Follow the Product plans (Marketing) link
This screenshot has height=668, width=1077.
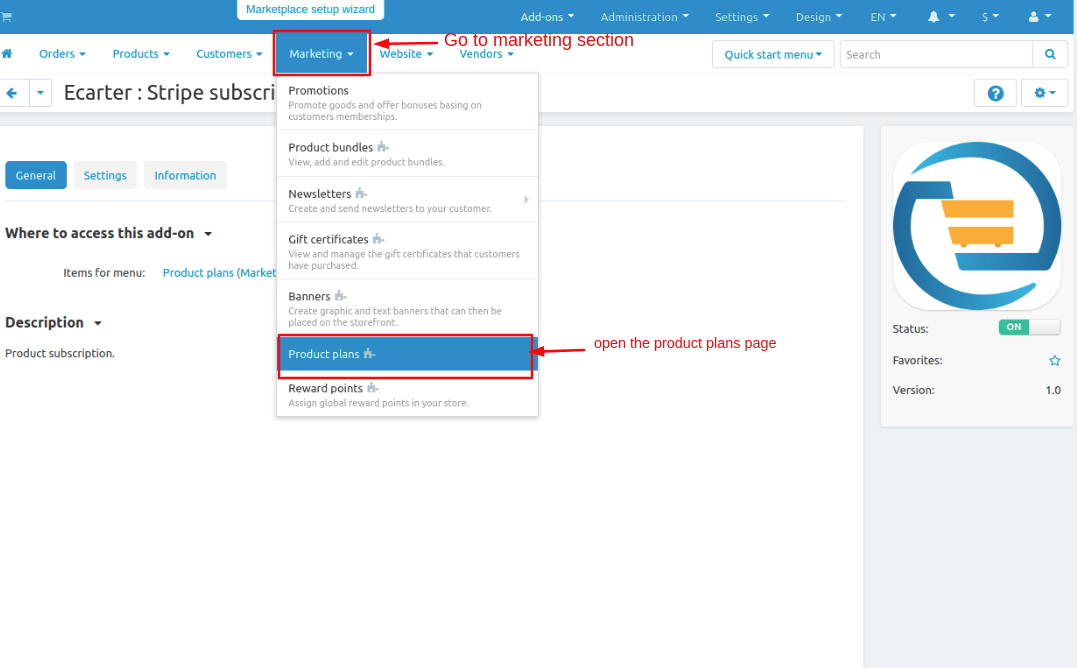219,273
